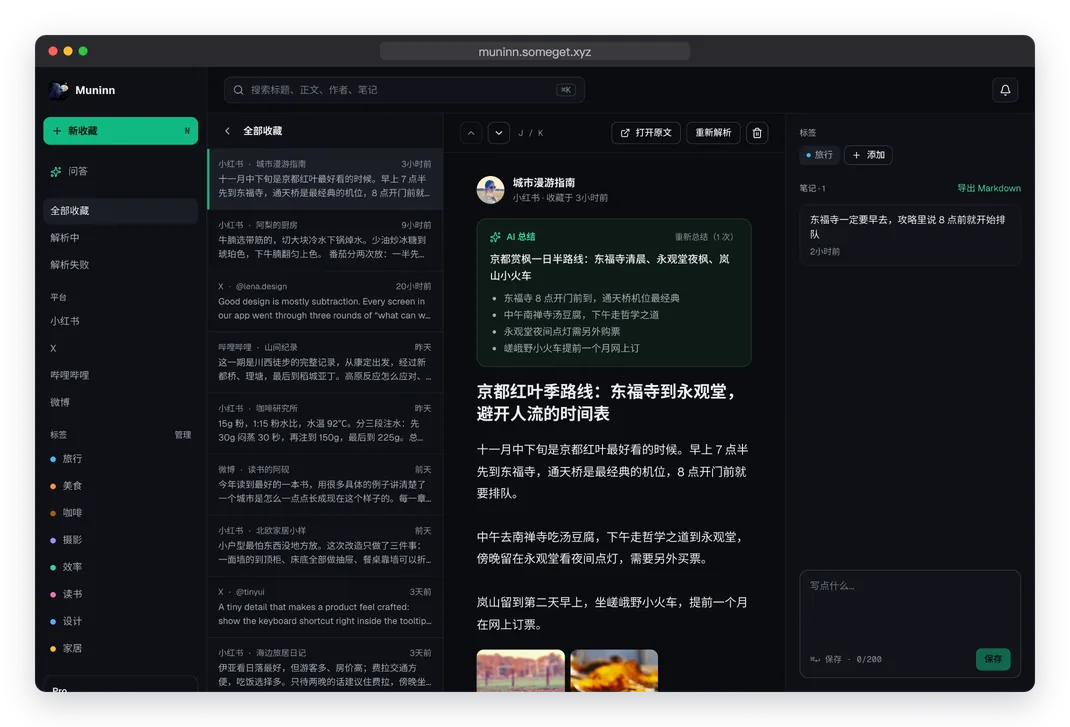The height and width of the screenshot is (727, 1070).
Task: Click the macOS green fullscreen window button
Action: coord(83,51)
